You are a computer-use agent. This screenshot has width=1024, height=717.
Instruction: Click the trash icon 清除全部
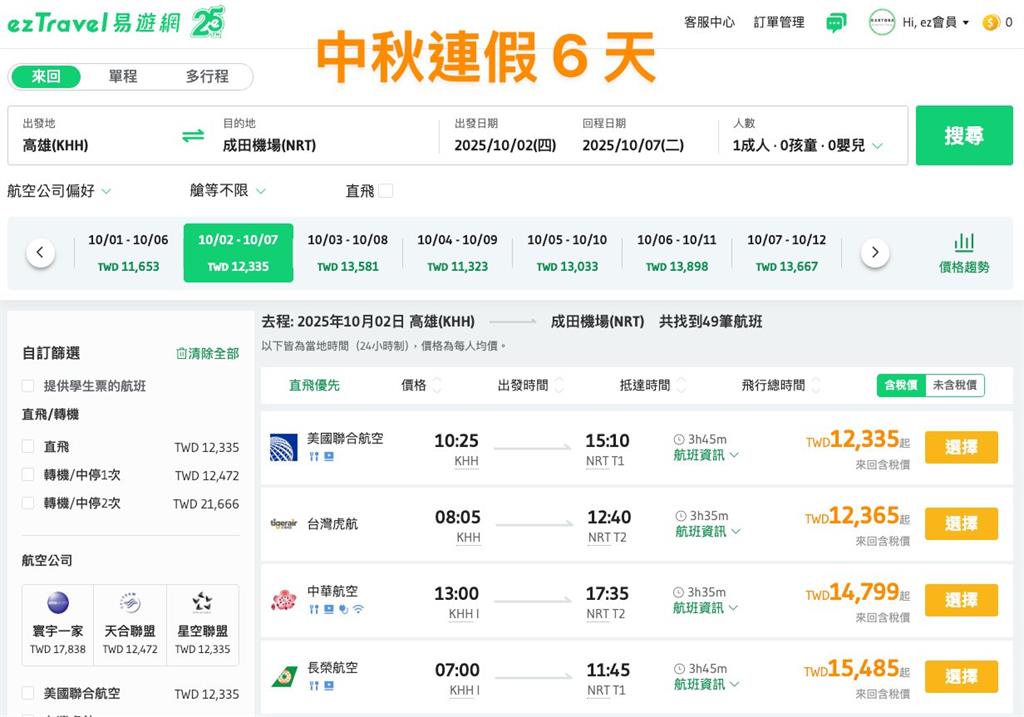pos(208,353)
